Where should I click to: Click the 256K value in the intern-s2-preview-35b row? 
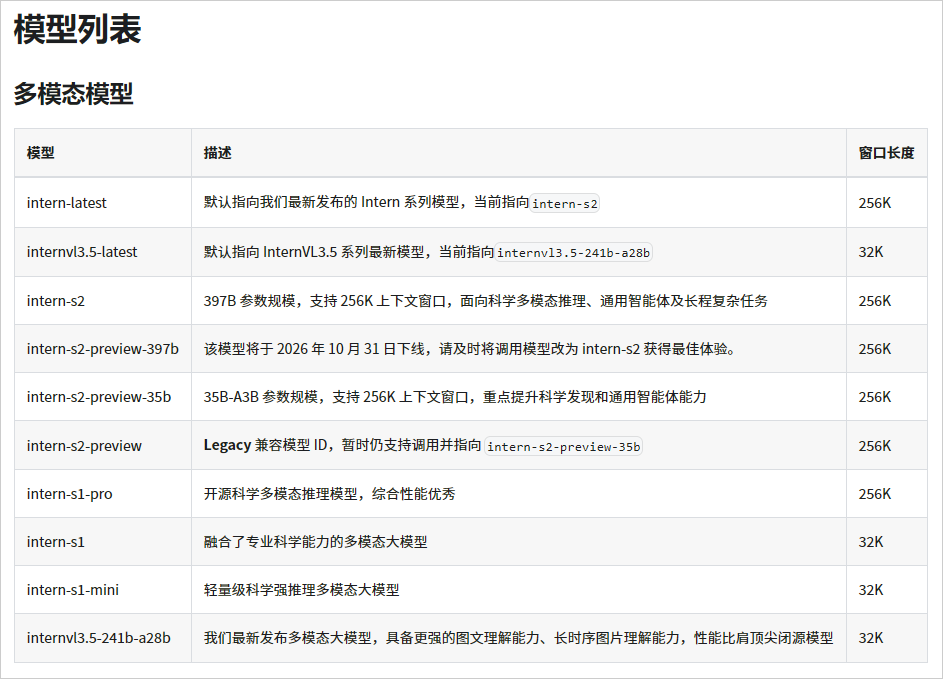pyautogui.click(x=874, y=397)
